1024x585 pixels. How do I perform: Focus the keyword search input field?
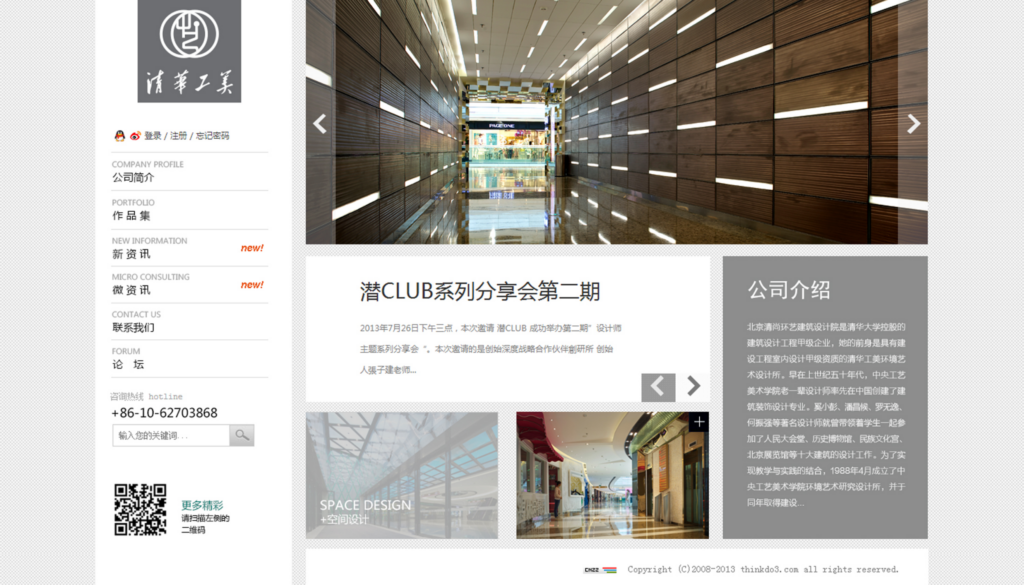coord(171,435)
